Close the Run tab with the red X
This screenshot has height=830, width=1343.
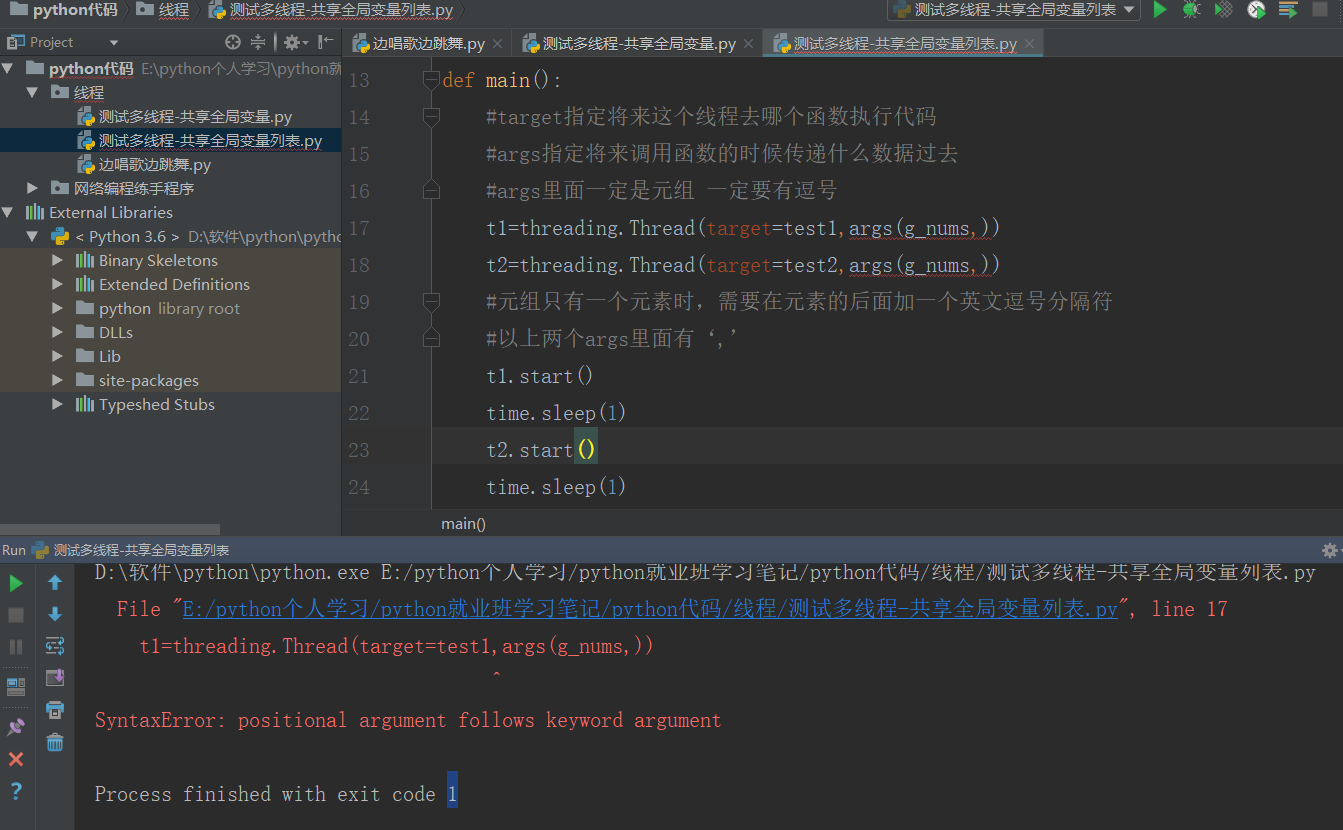point(16,760)
